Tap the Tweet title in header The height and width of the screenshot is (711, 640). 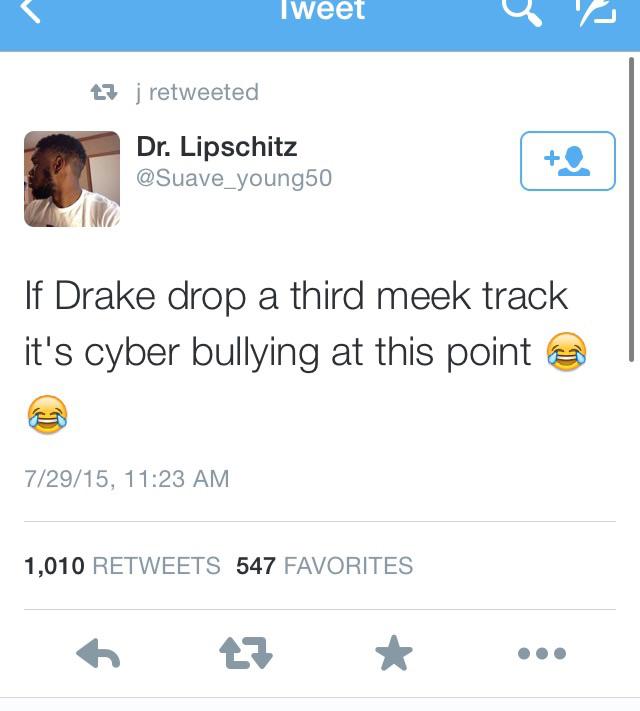(x=322, y=10)
